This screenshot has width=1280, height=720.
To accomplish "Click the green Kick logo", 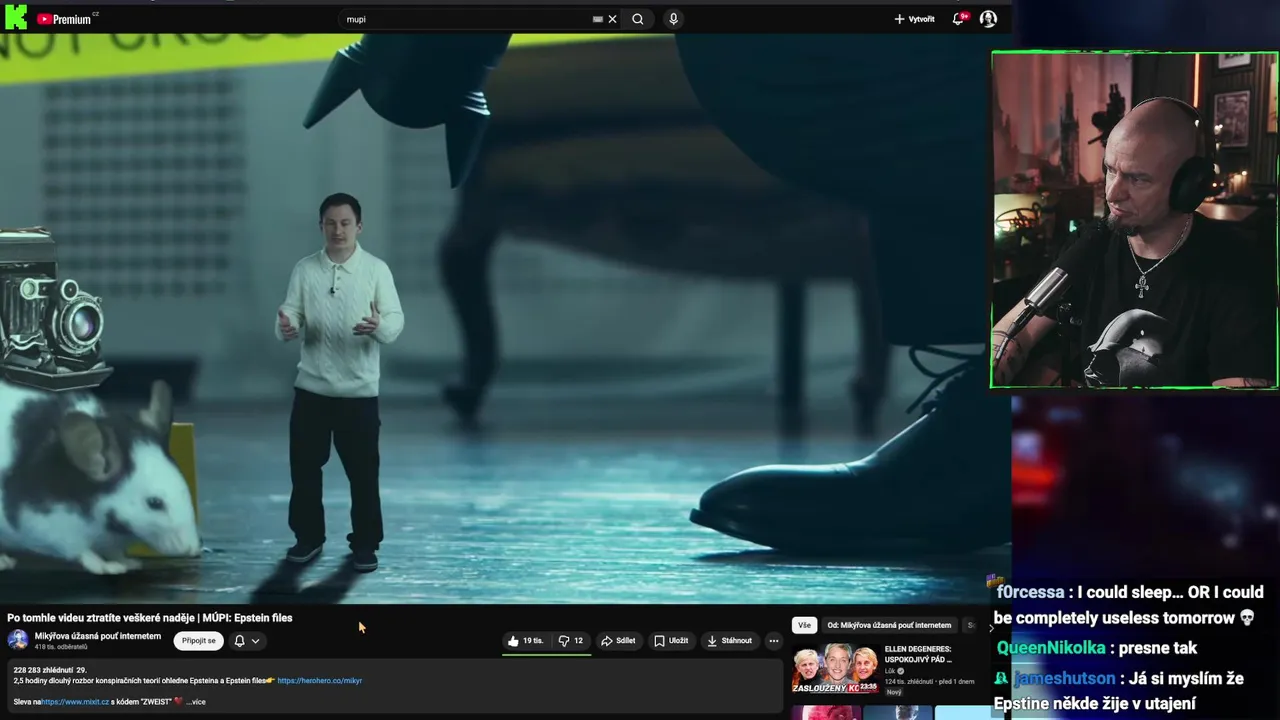I will [x=15, y=17].
